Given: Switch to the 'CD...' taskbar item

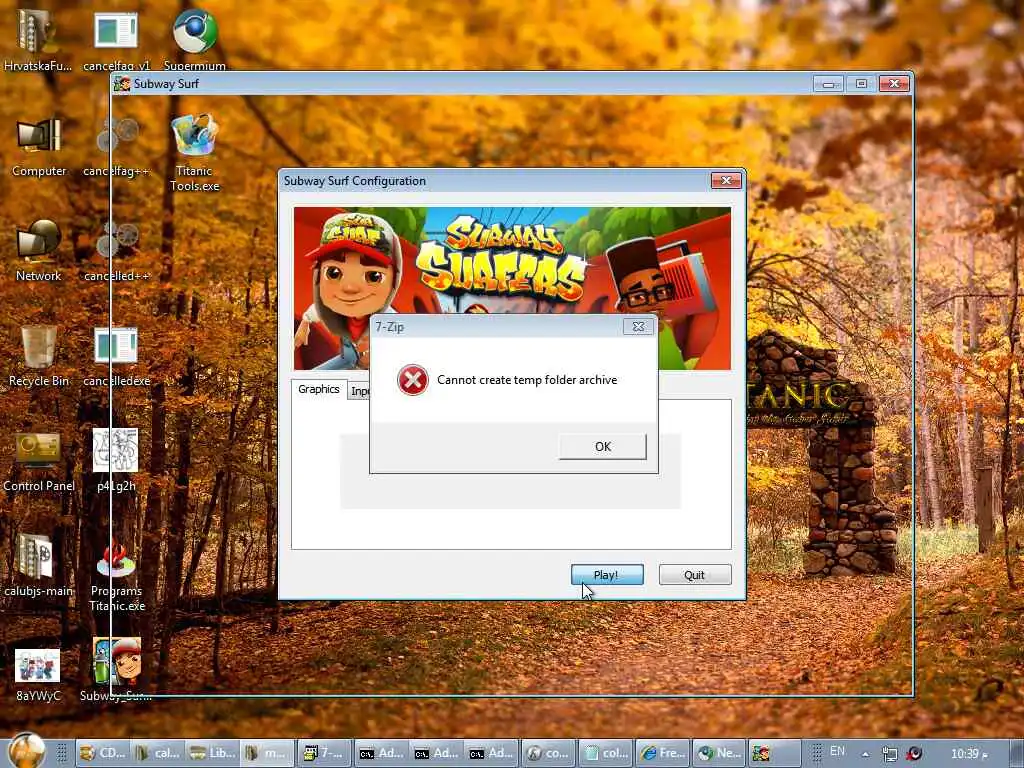Looking at the screenshot, I should [102, 753].
